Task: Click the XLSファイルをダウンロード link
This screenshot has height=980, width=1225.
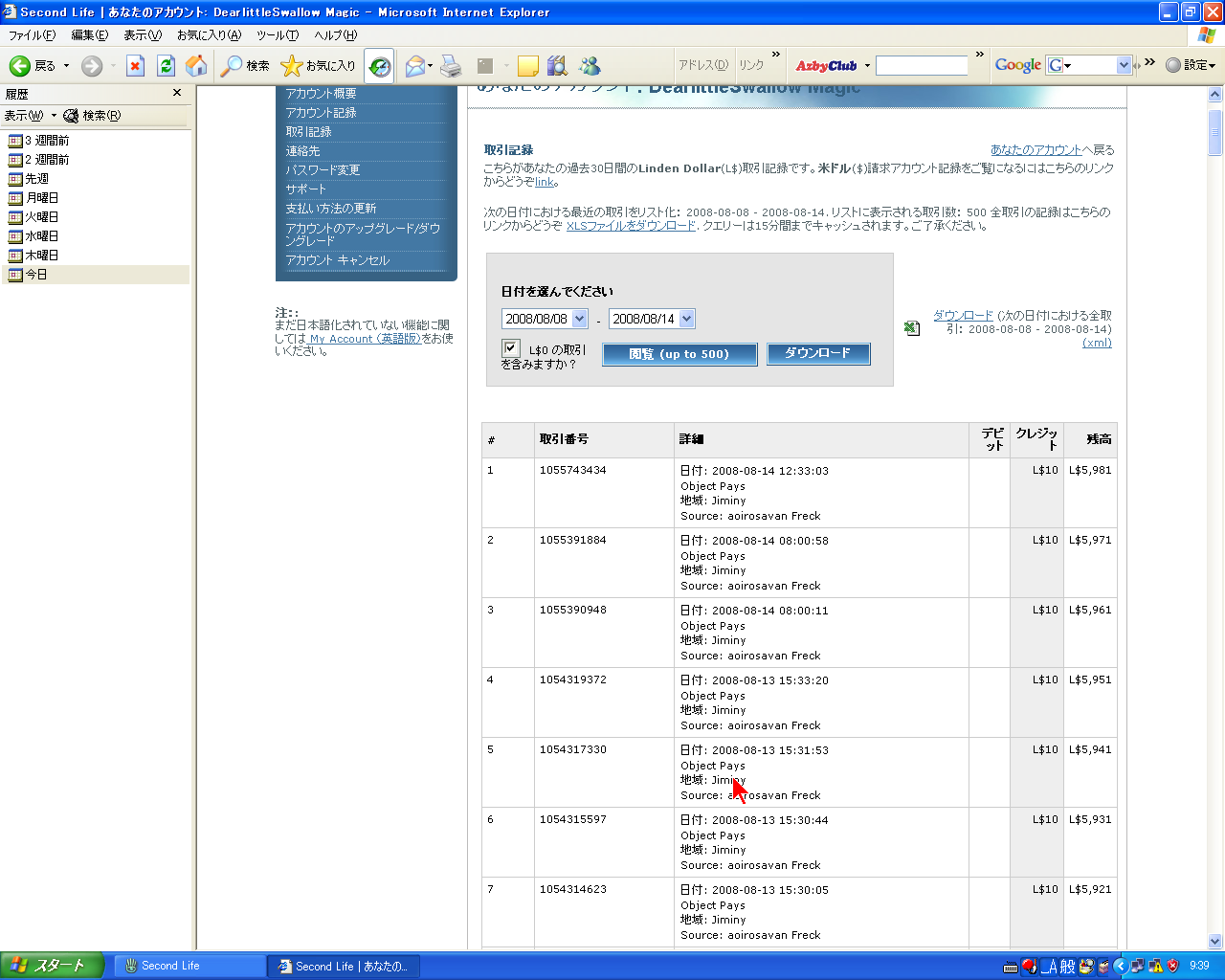Action: click(631, 226)
